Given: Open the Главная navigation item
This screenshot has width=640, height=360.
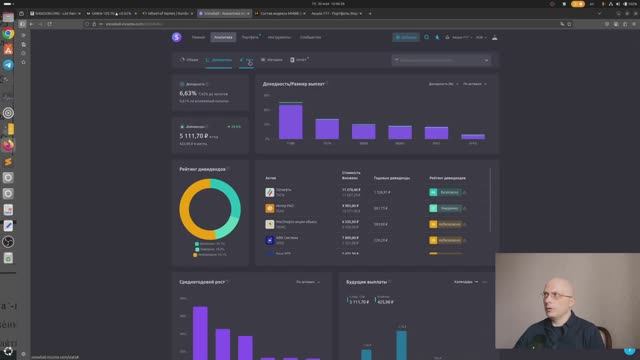Looking at the screenshot, I should (198, 37).
